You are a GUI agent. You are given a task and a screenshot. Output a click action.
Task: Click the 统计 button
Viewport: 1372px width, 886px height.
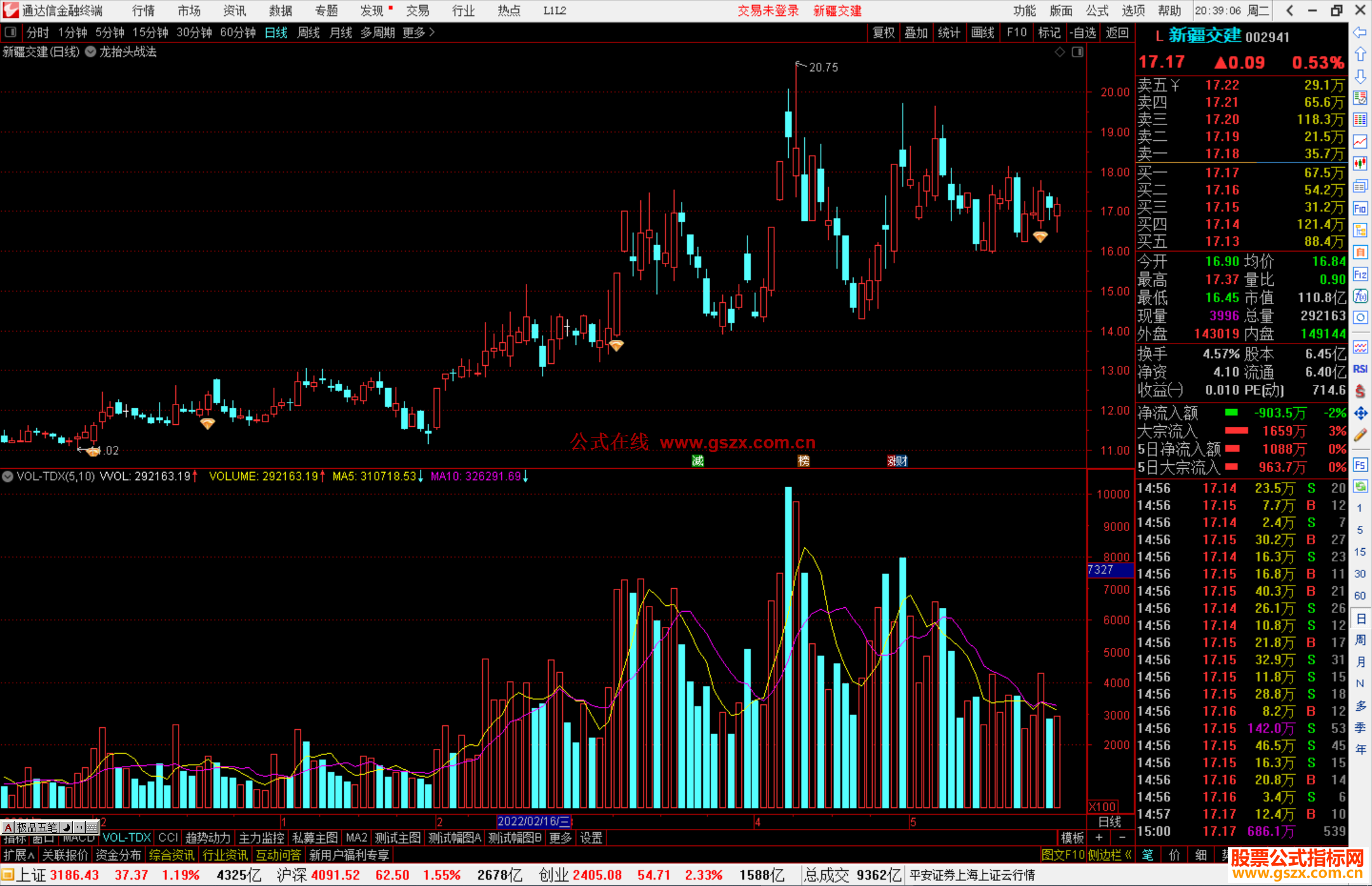point(949,32)
